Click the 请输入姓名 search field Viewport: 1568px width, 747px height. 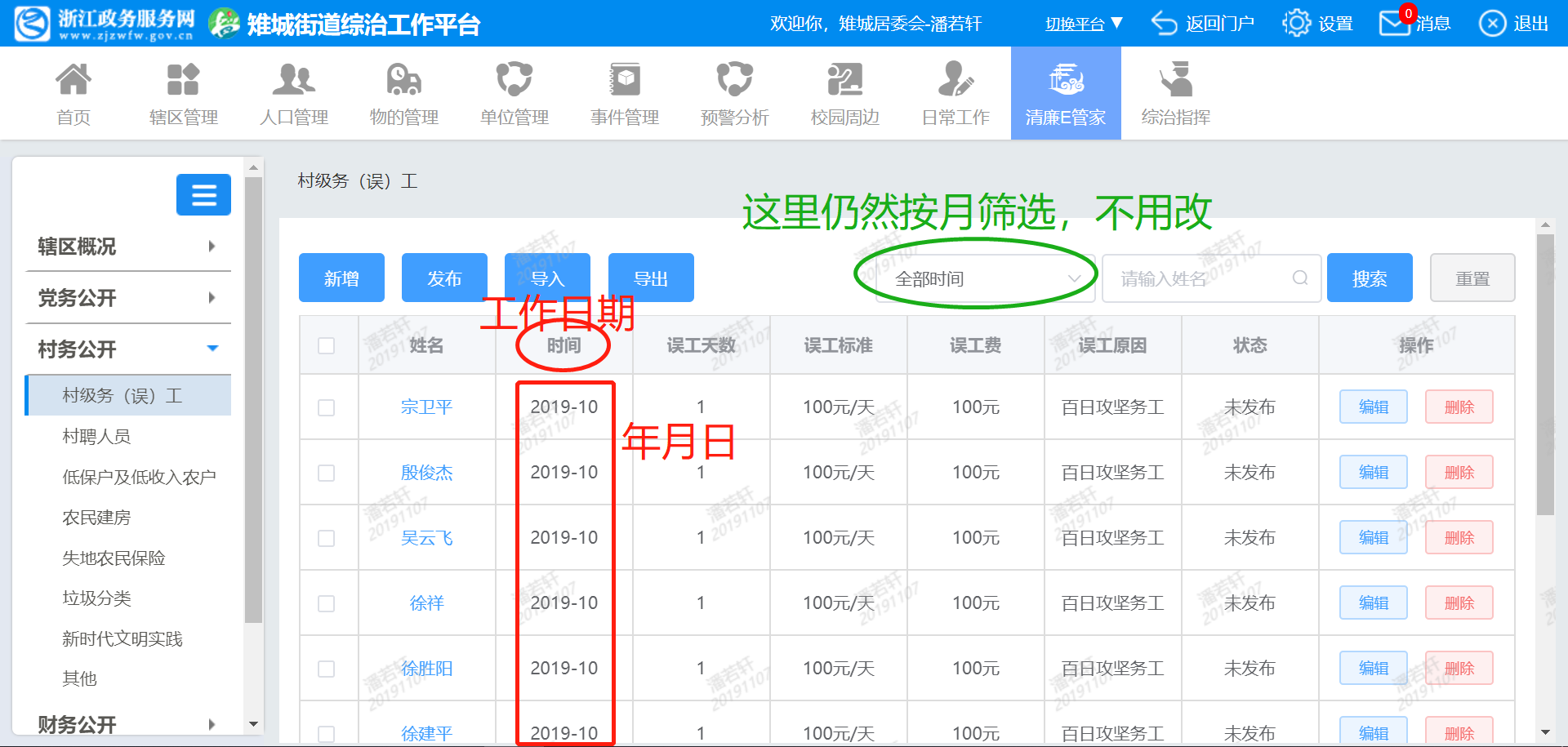[1200, 279]
